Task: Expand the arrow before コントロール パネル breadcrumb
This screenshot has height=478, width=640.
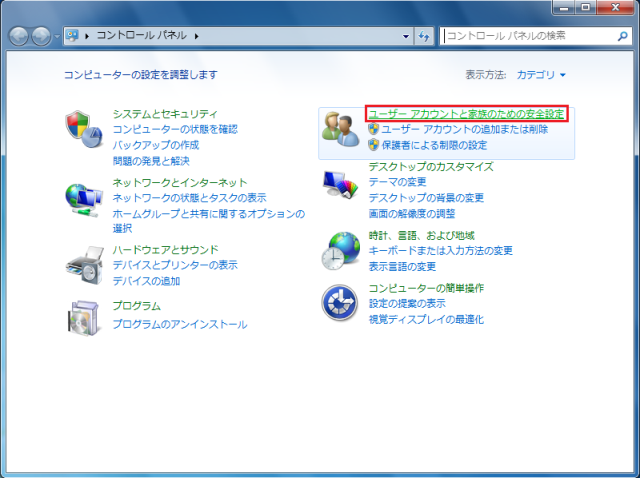Action: (87, 36)
